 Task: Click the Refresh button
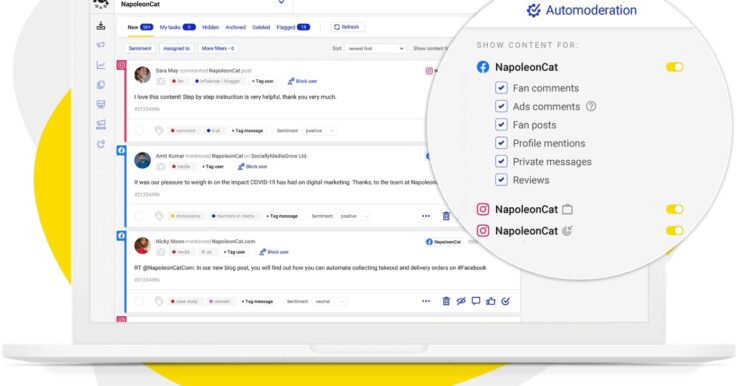347,27
